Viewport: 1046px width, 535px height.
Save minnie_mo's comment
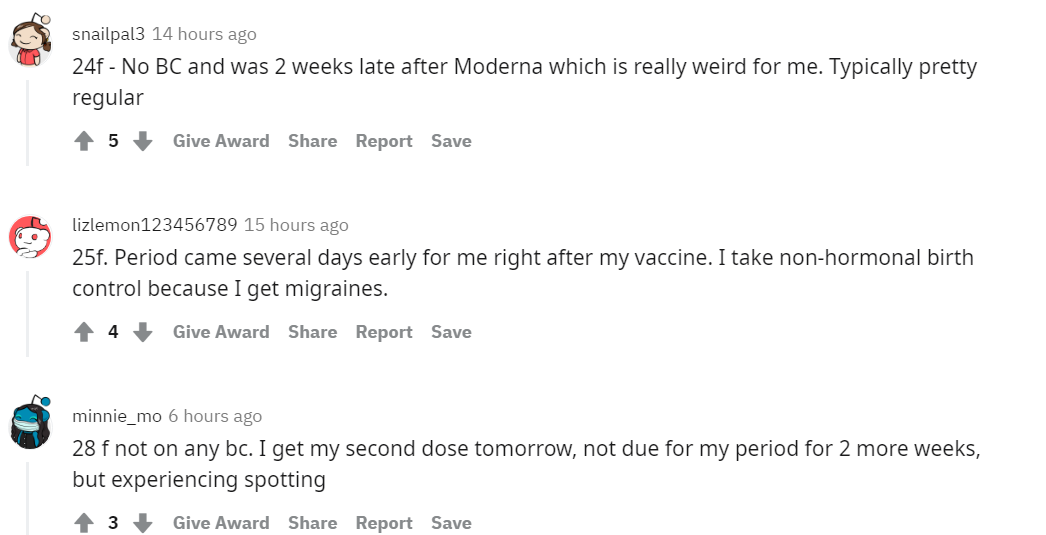(x=451, y=523)
